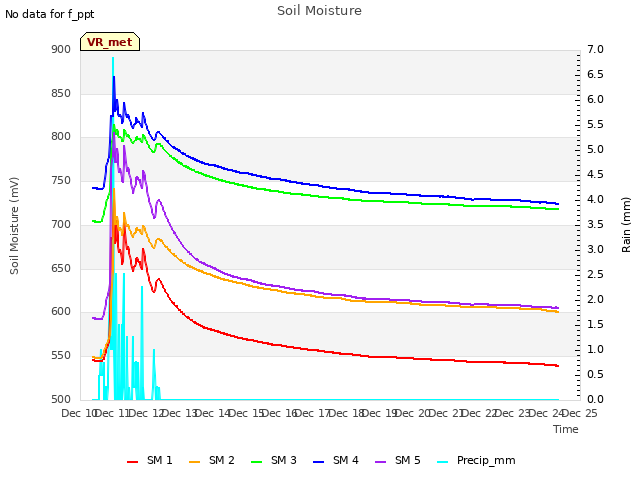Click the 0.0 rain axis tick
Viewport: 640px width, 480px height.
pos(595,400)
